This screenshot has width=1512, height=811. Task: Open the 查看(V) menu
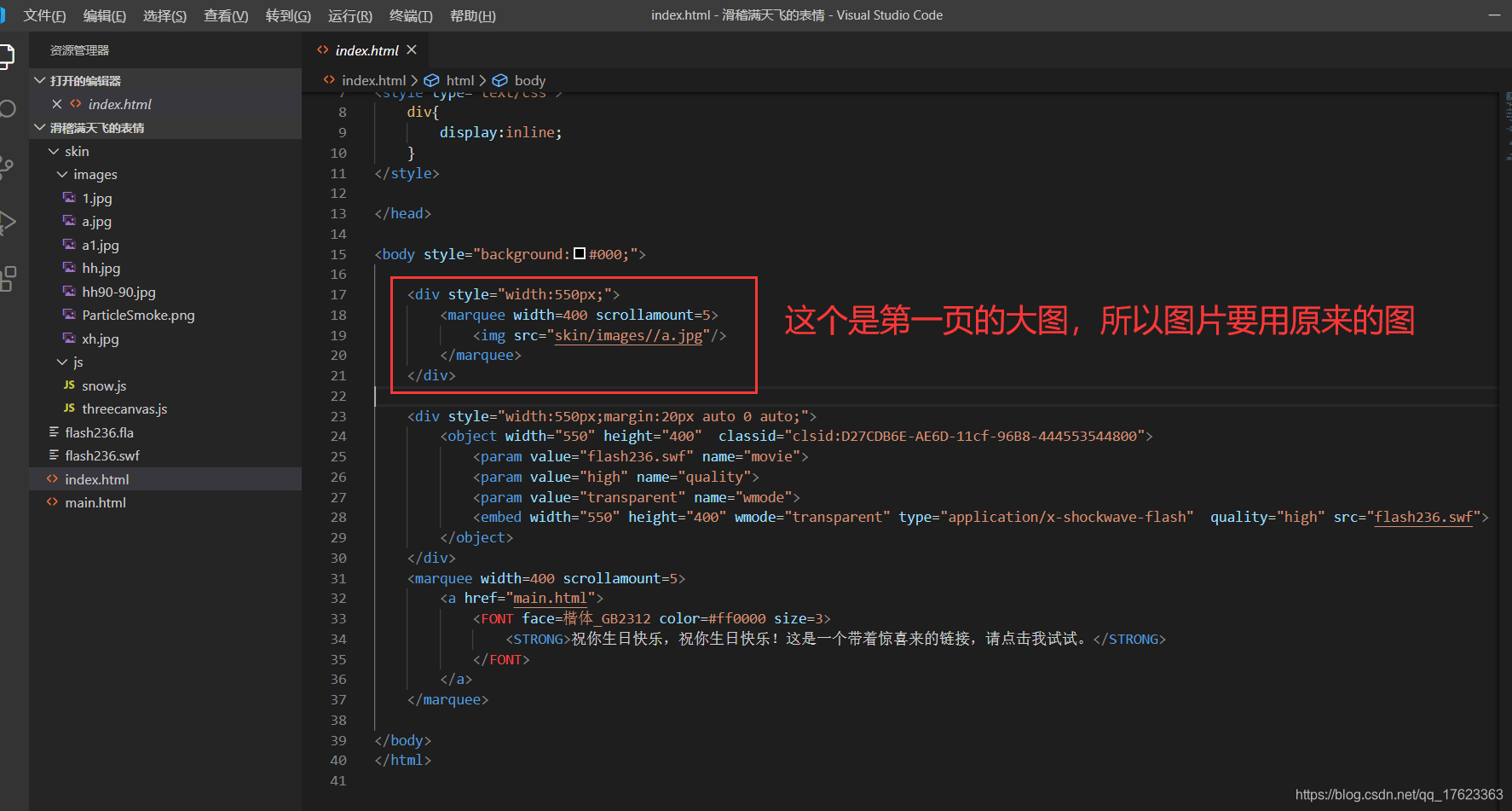226,15
